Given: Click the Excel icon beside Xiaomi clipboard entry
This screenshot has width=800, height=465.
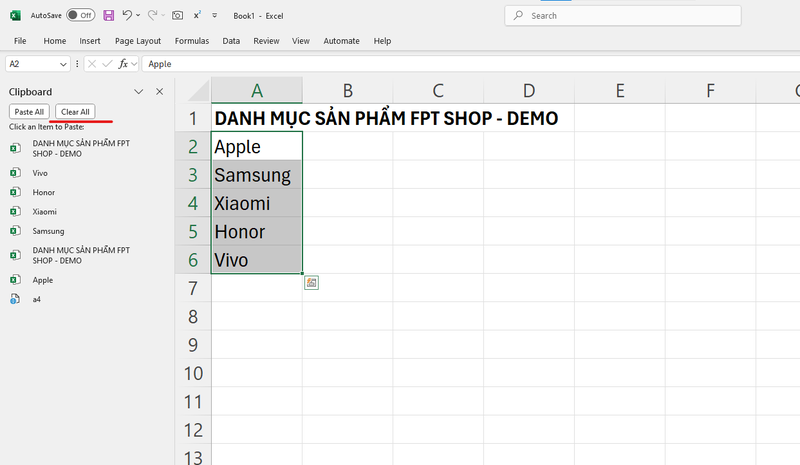Looking at the screenshot, I should click(x=15, y=212).
